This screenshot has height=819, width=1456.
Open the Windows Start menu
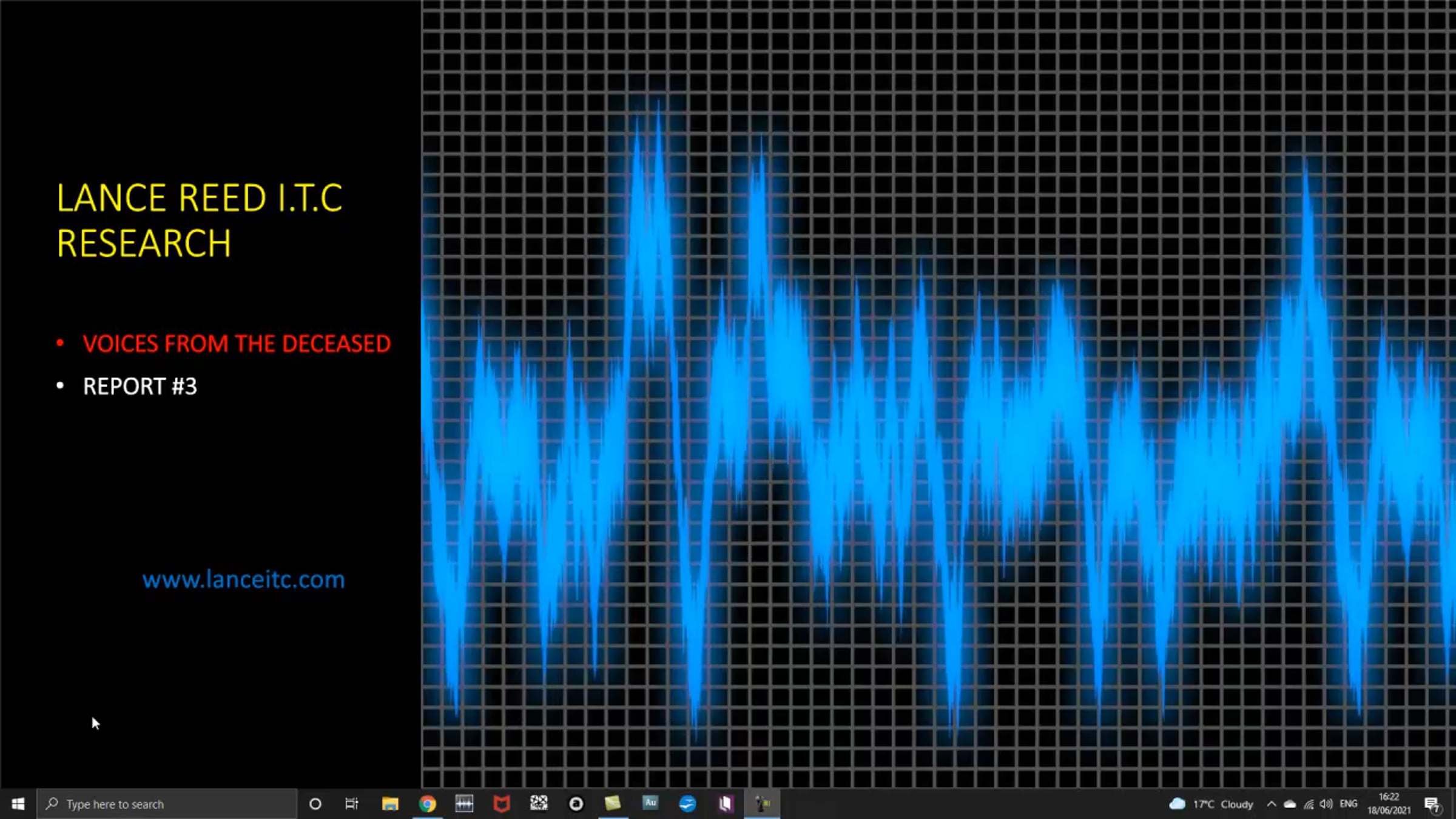pos(18,804)
